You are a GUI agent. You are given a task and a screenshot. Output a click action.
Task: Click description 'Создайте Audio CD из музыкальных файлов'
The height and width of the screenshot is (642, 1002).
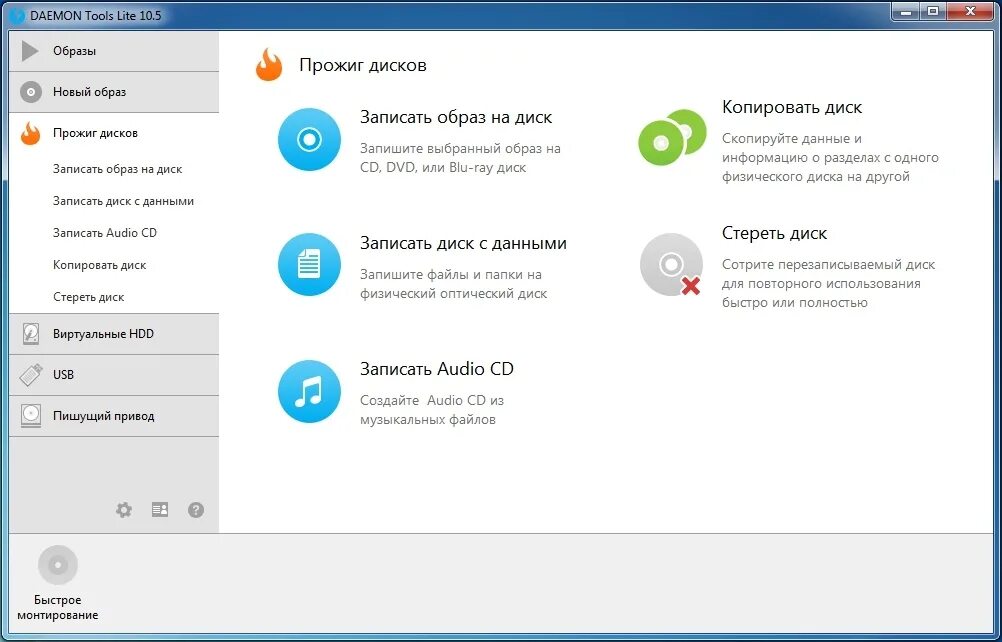pos(432,410)
